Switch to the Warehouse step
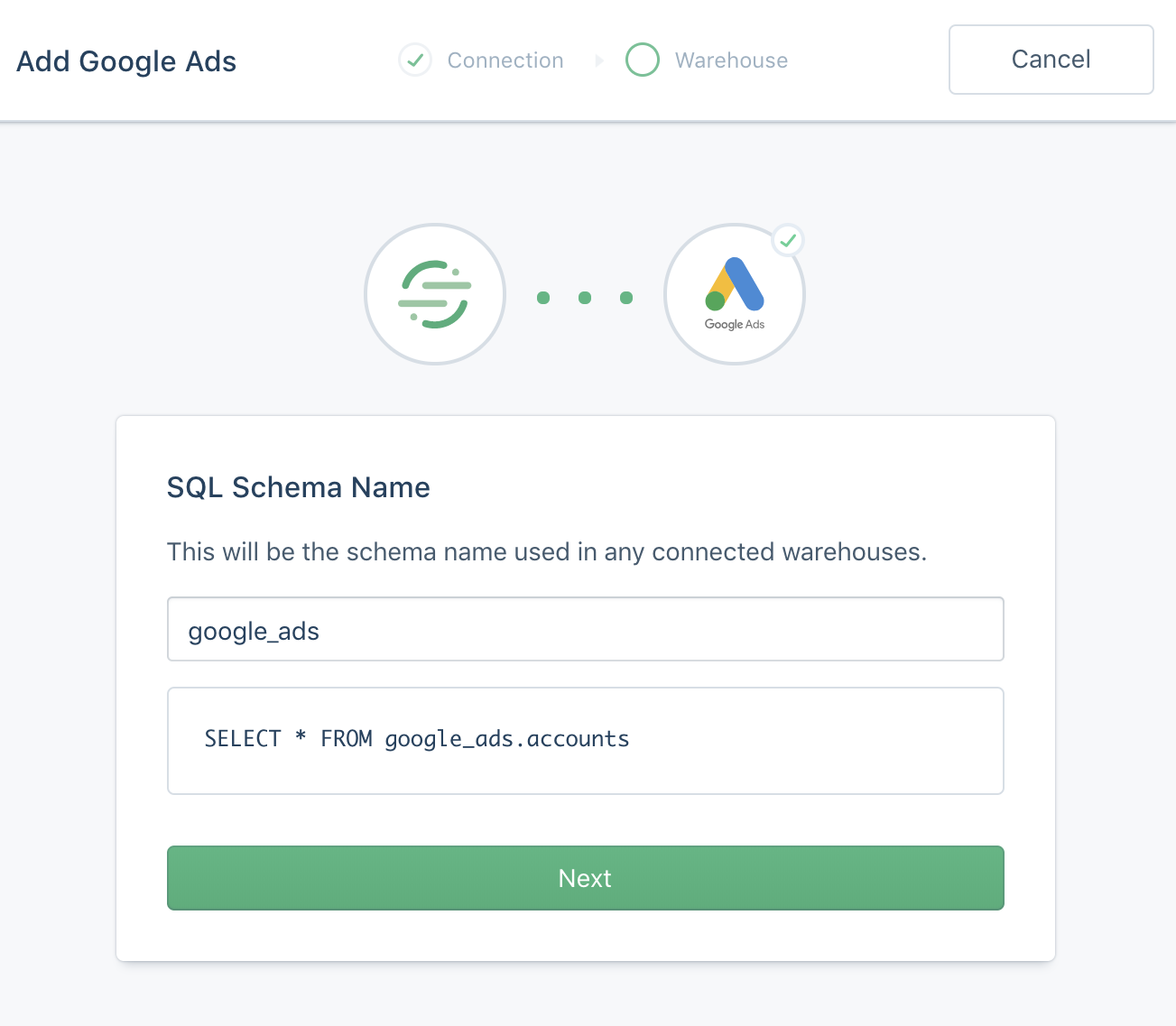 point(706,60)
